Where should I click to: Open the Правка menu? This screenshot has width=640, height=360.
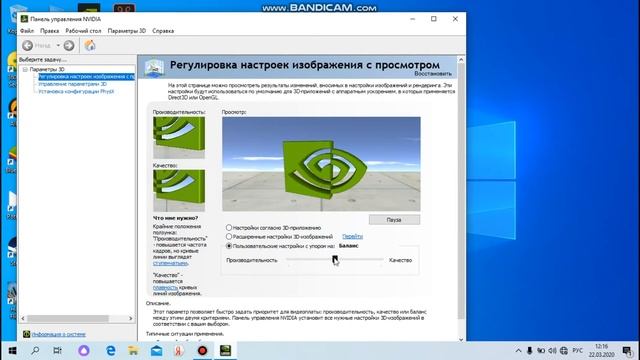coord(49,31)
